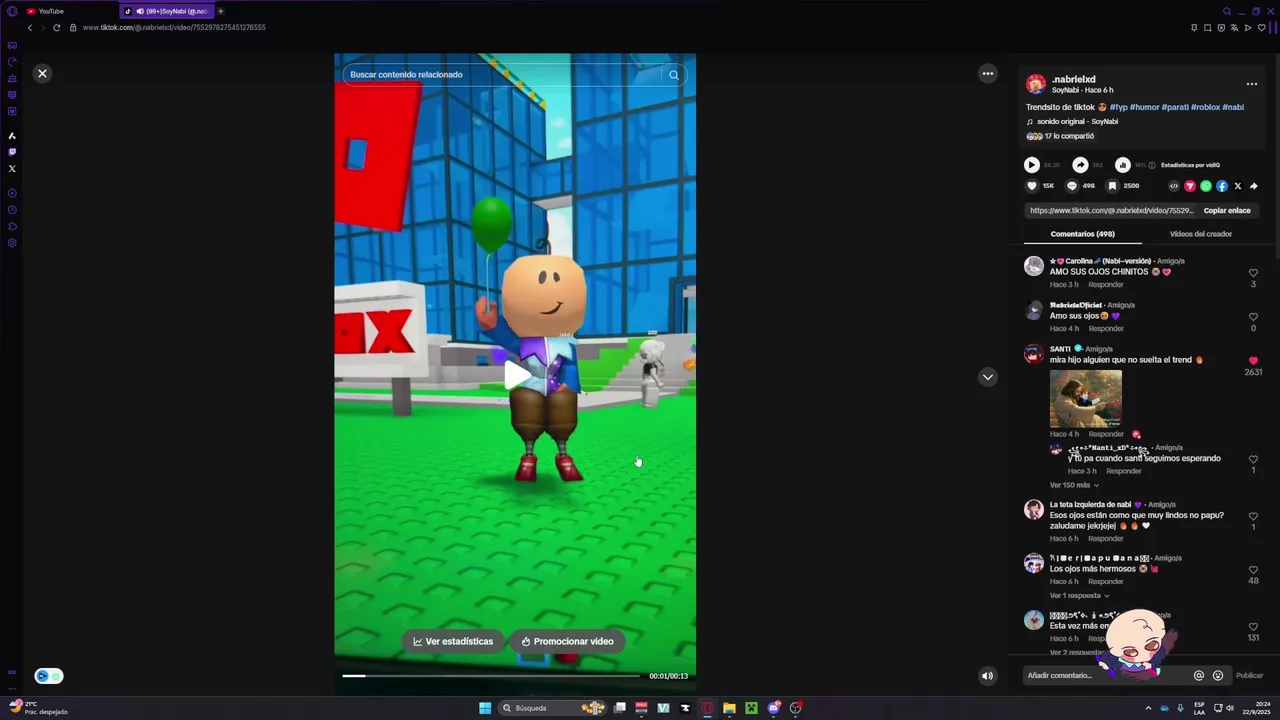Reload the page with refresh icon

57,28
